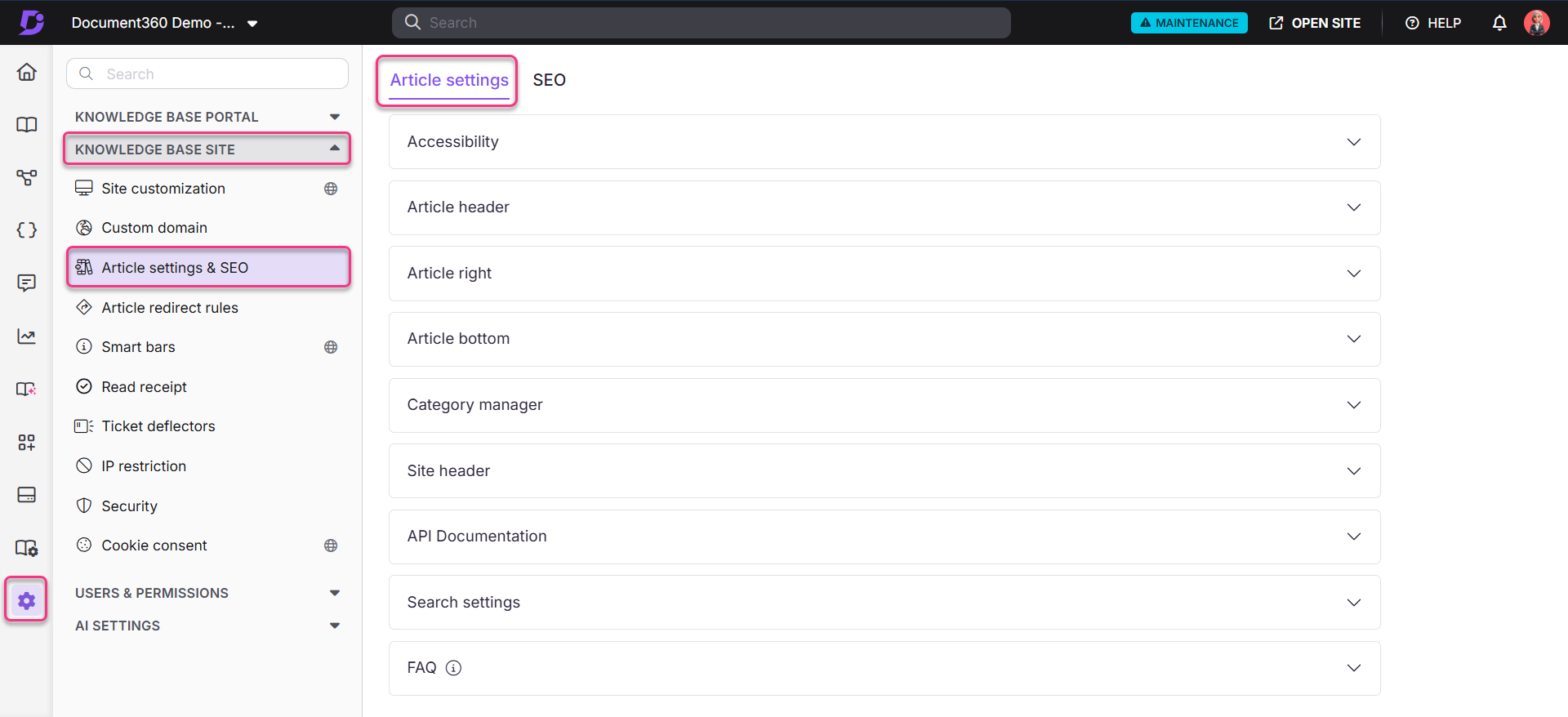Focus the top global Search field
The height and width of the screenshot is (717, 1568).
click(x=702, y=23)
